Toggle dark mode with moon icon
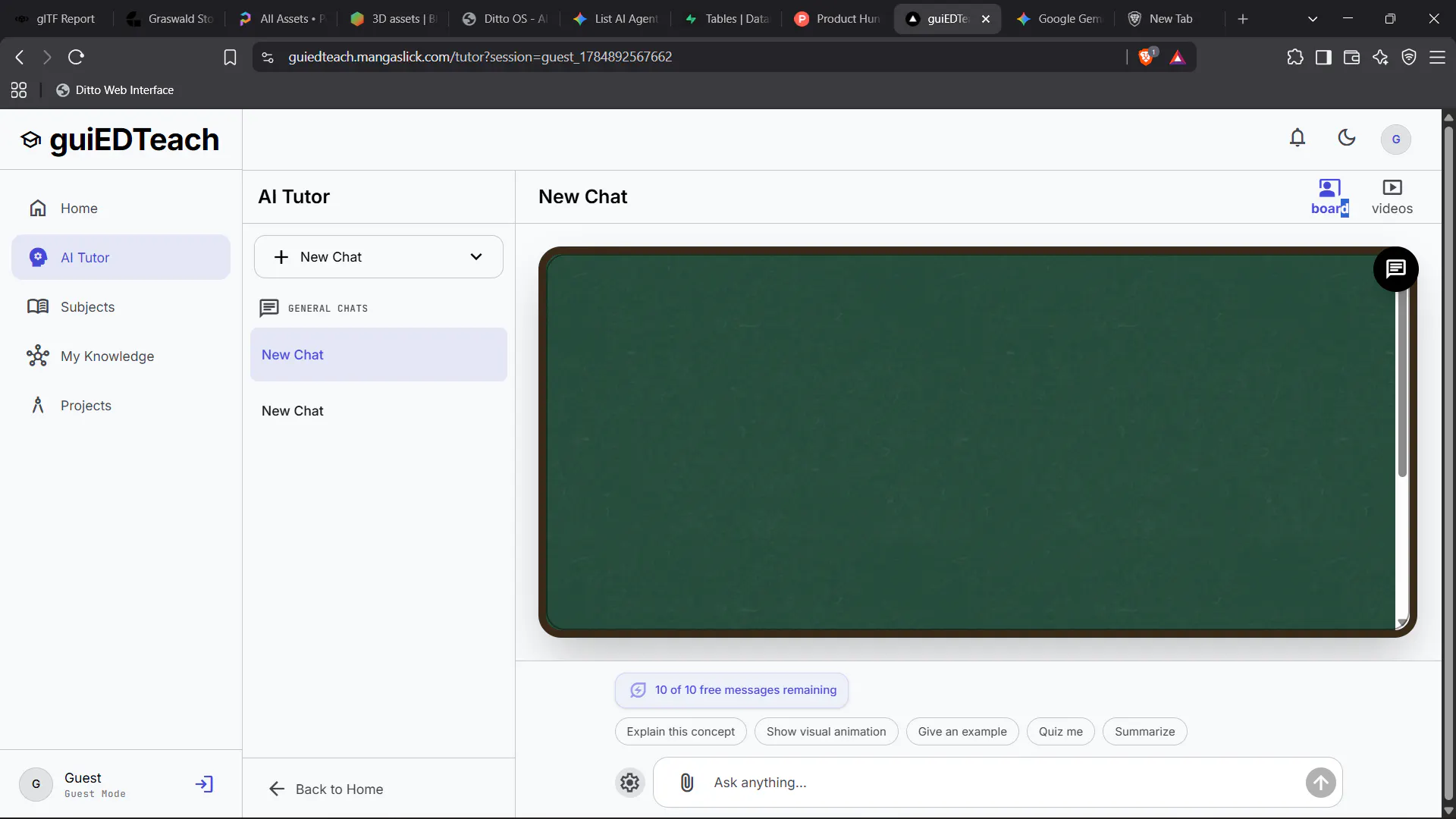Screen dimensions: 1456x819 (x=1347, y=138)
